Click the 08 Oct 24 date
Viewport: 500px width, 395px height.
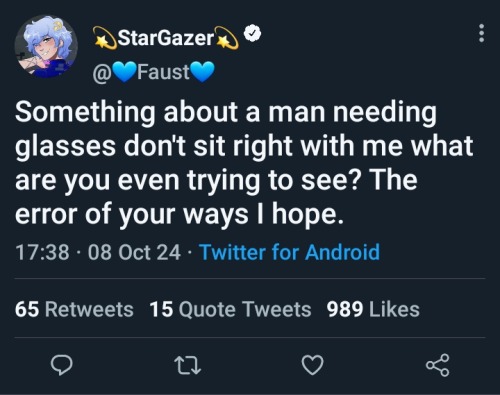(x=134, y=252)
